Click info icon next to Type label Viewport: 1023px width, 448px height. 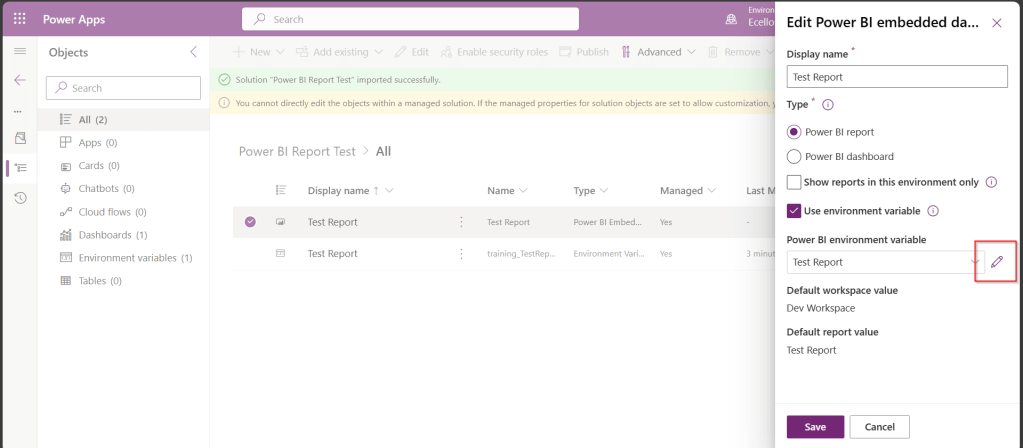(x=828, y=104)
